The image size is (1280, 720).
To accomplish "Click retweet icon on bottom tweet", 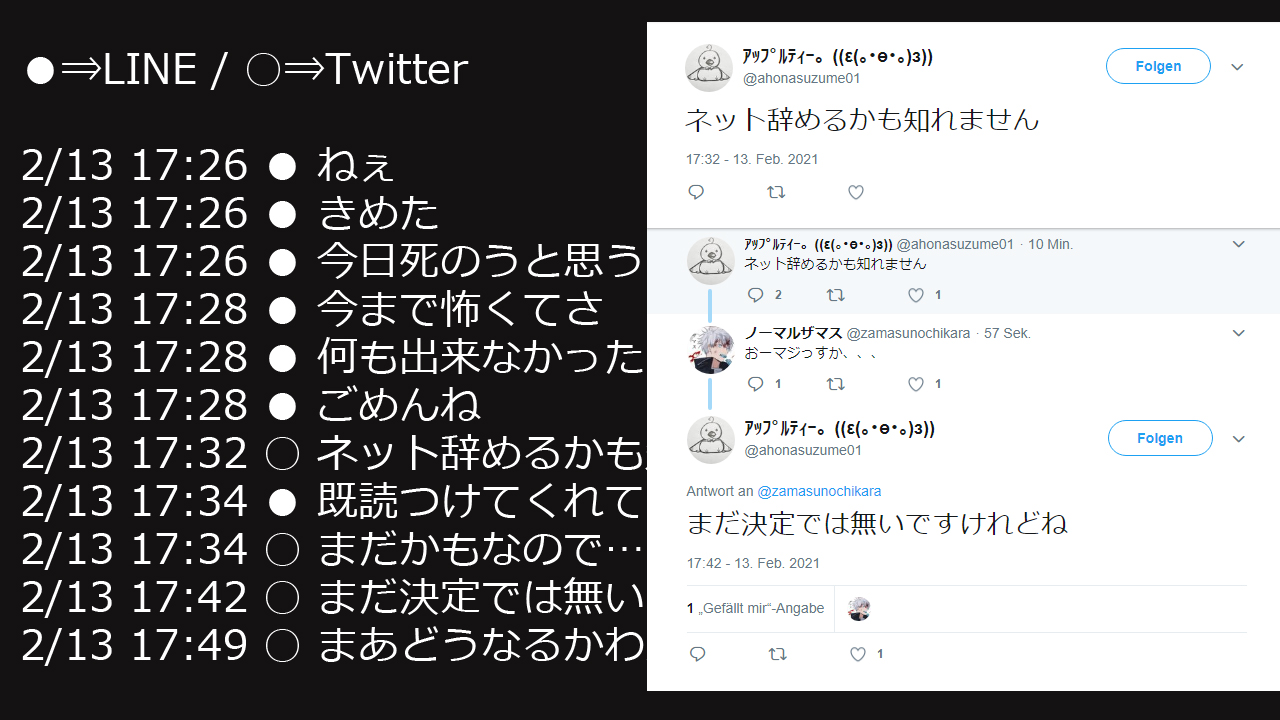I will coord(777,654).
